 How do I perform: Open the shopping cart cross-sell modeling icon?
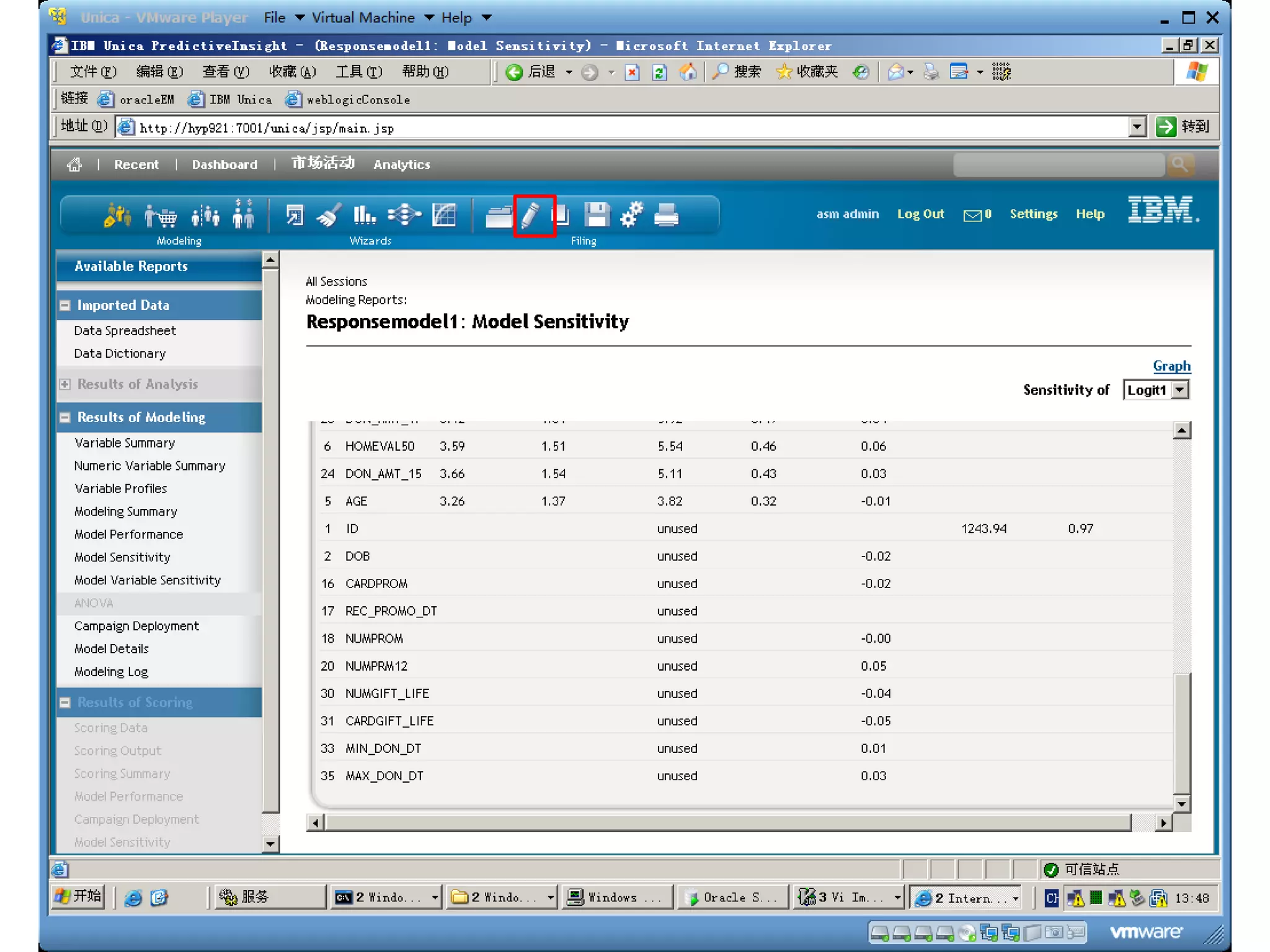pyautogui.click(x=161, y=216)
